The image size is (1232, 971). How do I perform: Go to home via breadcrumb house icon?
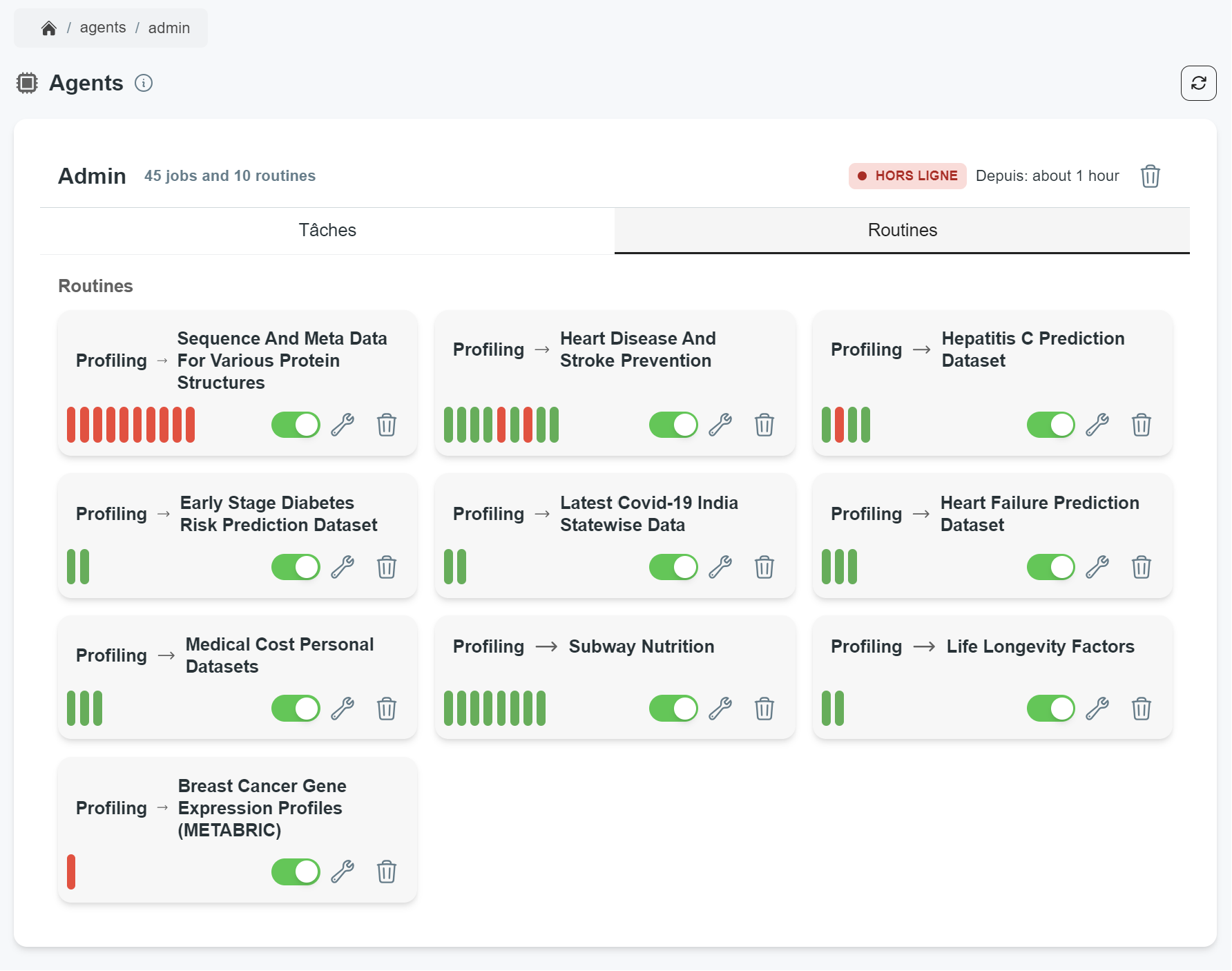pos(48,28)
